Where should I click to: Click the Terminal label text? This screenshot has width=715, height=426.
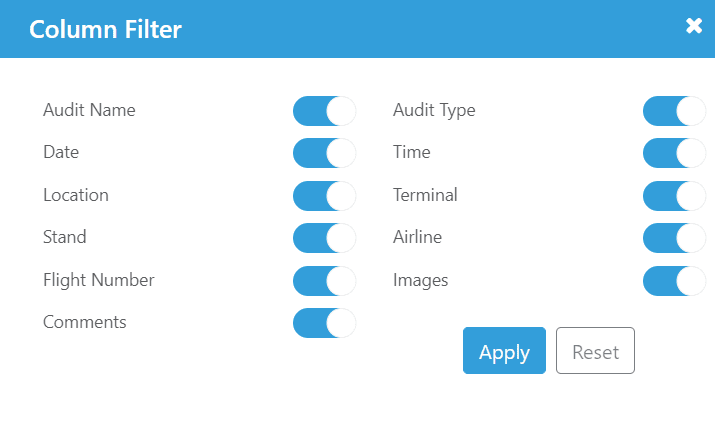pyautogui.click(x=425, y=195)
